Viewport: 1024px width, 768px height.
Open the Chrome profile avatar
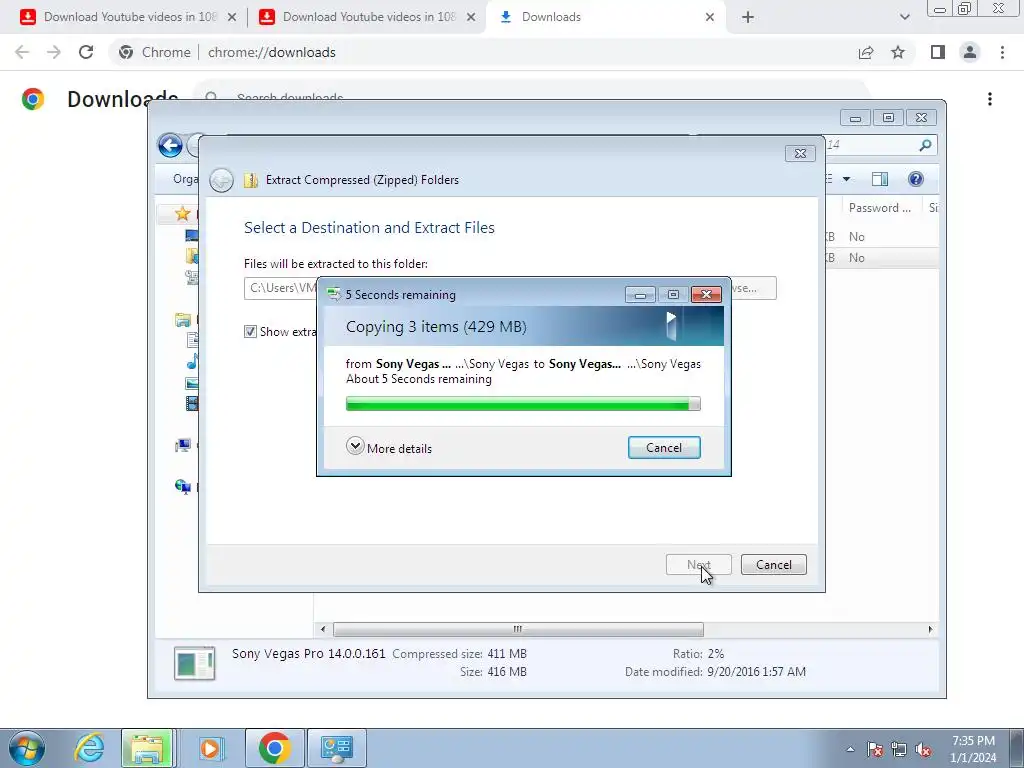pos(970,52)
